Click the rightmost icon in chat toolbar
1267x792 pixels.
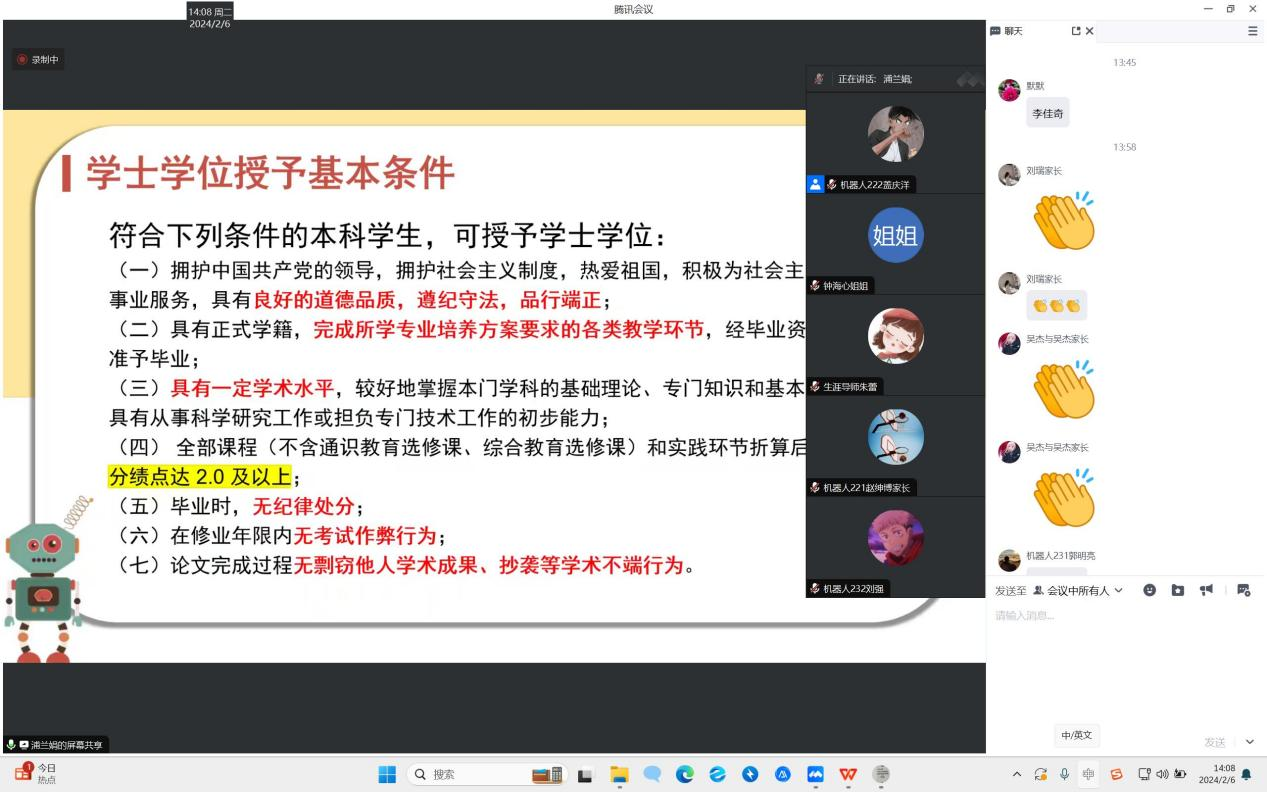tap(1243, 590)
